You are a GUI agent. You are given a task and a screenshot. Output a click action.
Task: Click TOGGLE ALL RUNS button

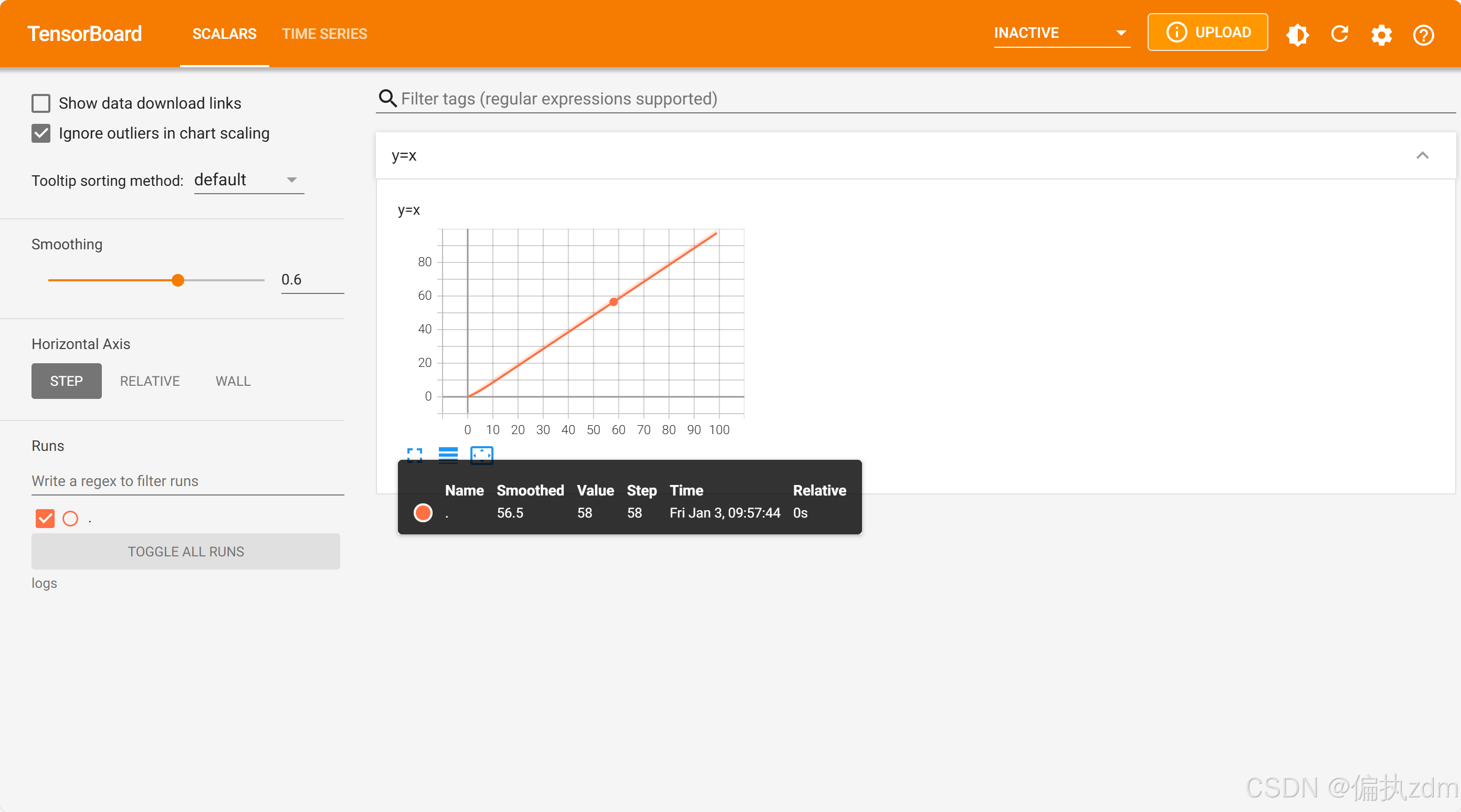tap(186, 551)
